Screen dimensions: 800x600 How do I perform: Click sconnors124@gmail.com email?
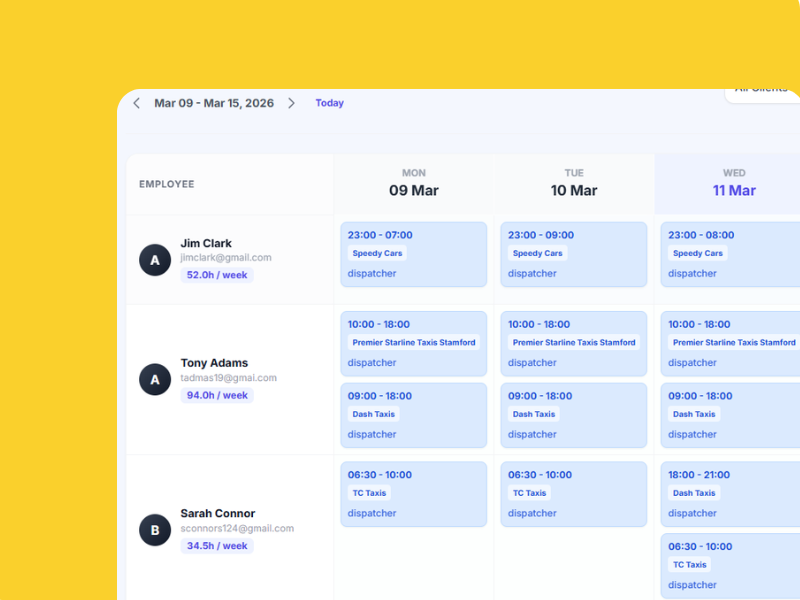tap(237, 529)
